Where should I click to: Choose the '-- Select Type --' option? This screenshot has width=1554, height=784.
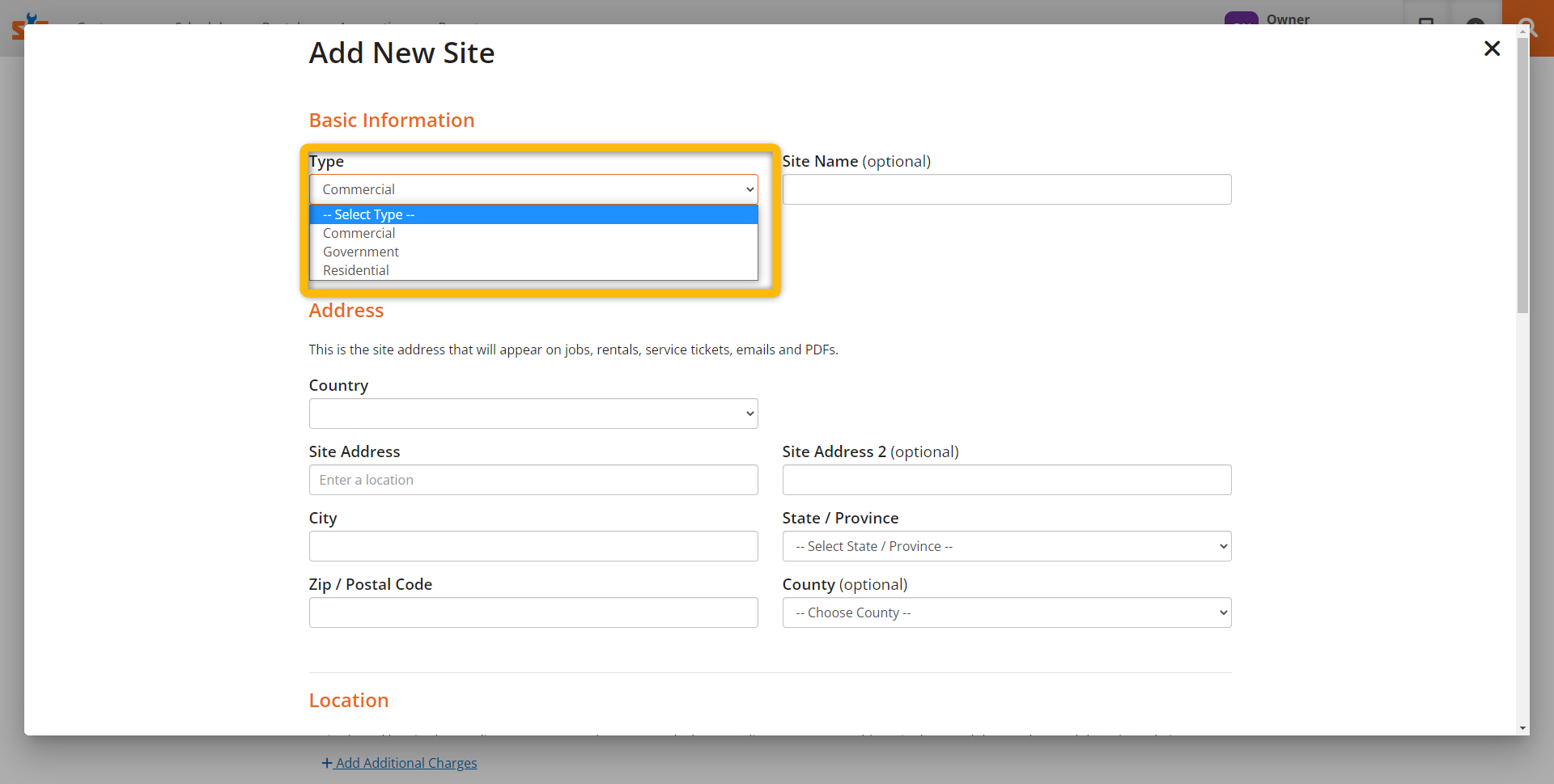533,214
